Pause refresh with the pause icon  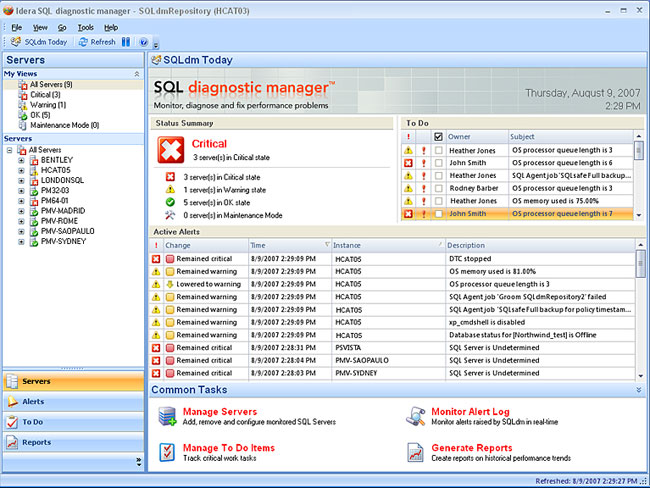[126, 42]
